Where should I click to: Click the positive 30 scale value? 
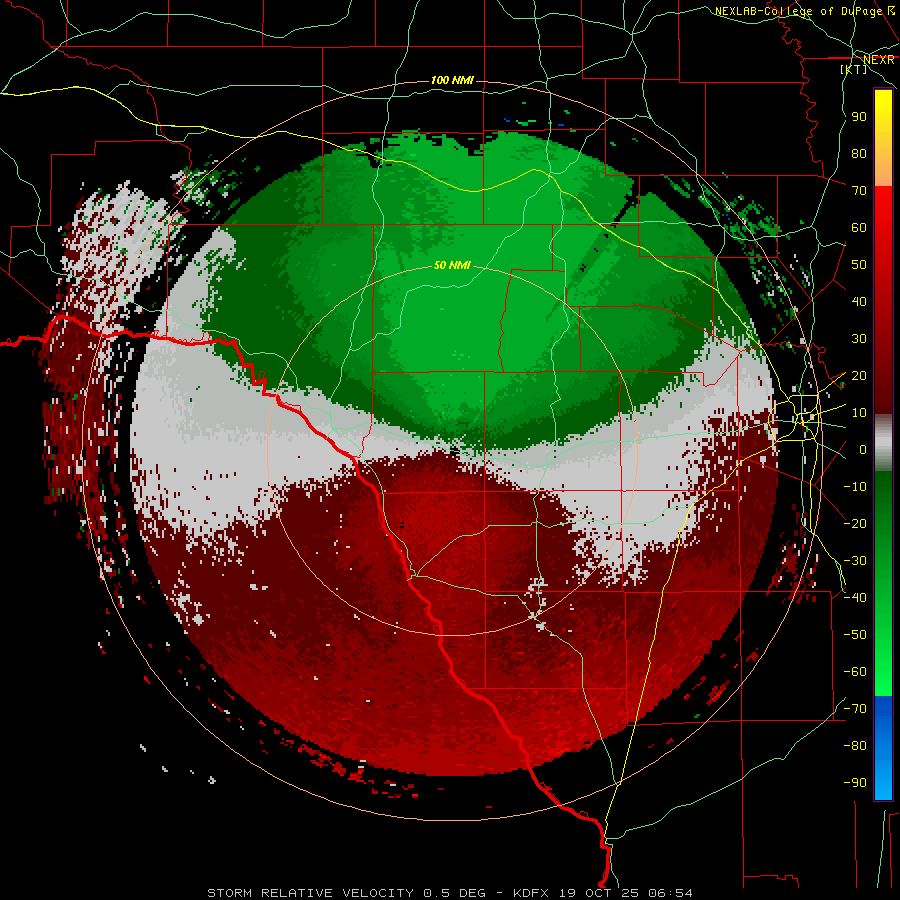click(x=859, y=339)
